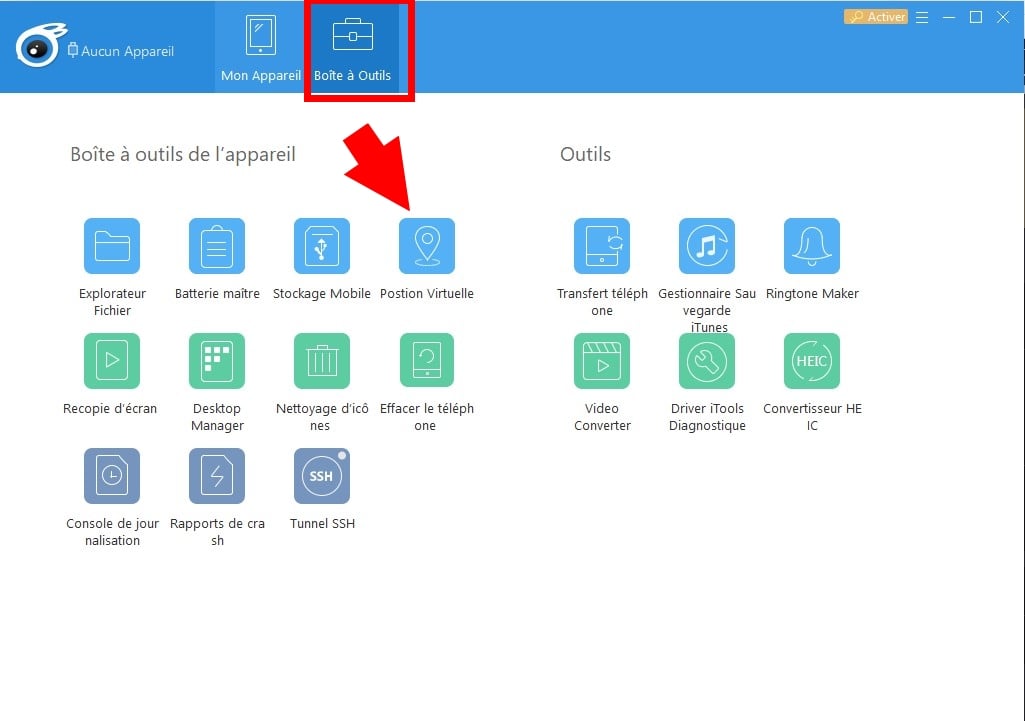Open the Stockage Mobile icon
This screenshot has height=721, width=1025.
pos(322,246)
